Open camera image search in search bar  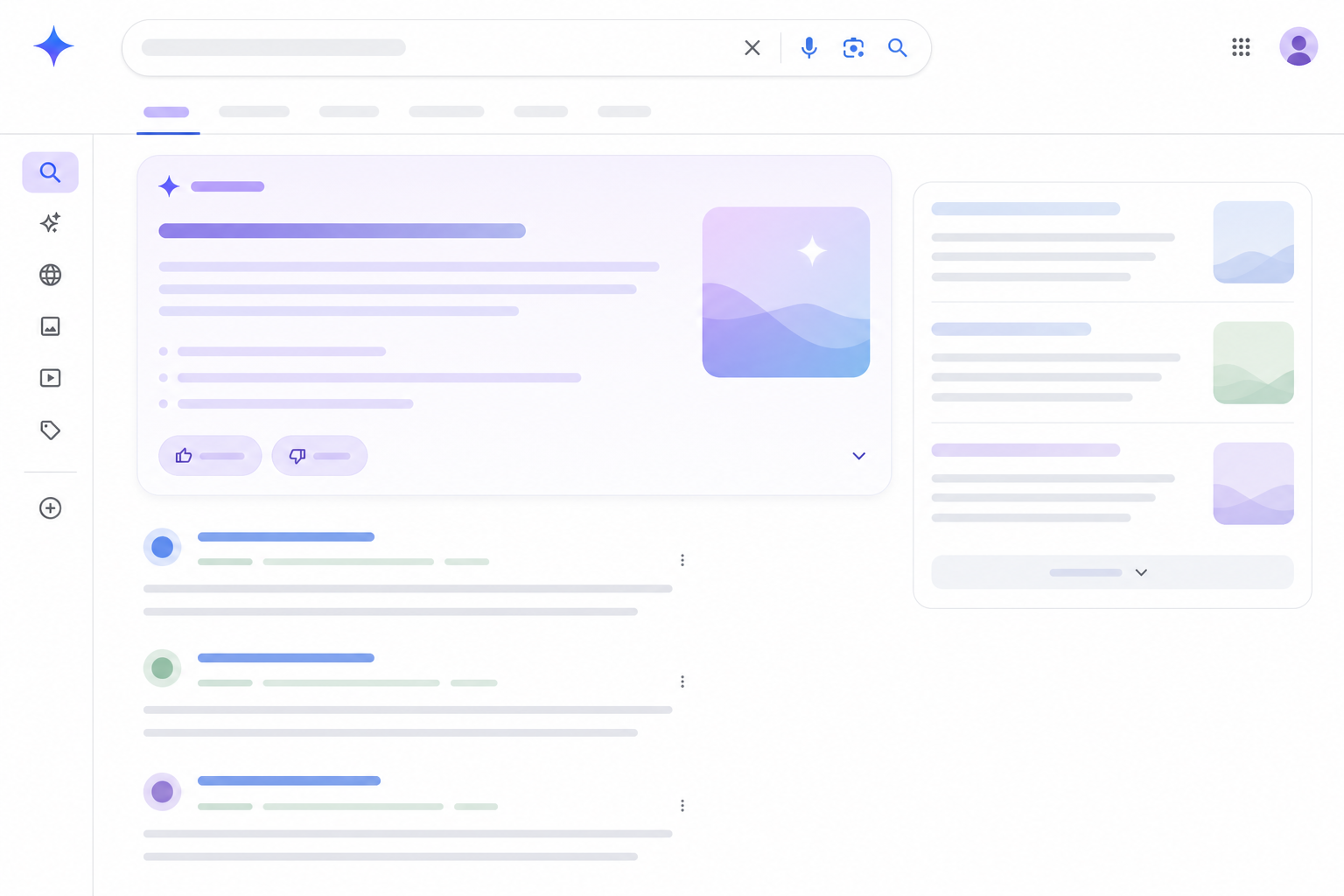[853, 47]
